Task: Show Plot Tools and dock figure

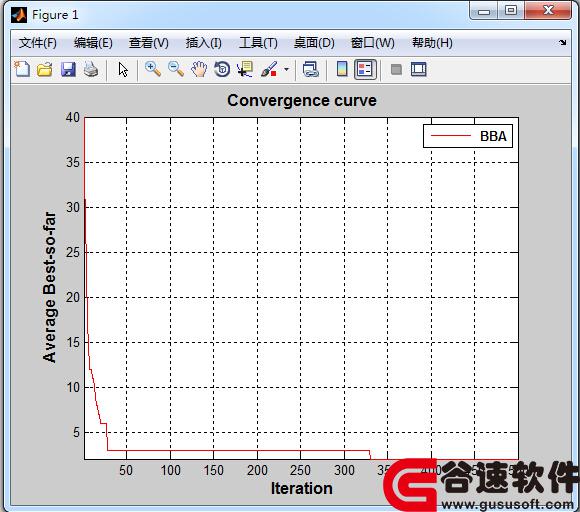Action: (419, 69)
